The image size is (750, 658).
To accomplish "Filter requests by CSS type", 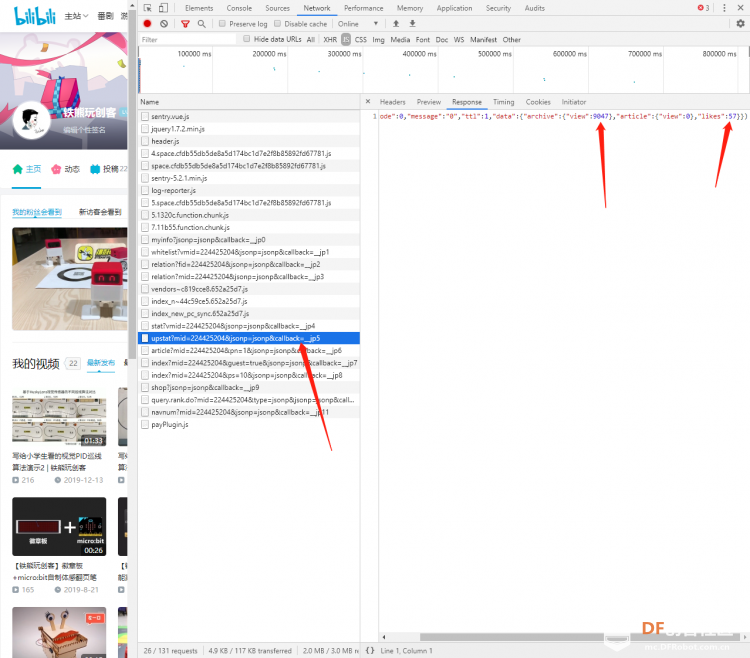I will (361, 39).
